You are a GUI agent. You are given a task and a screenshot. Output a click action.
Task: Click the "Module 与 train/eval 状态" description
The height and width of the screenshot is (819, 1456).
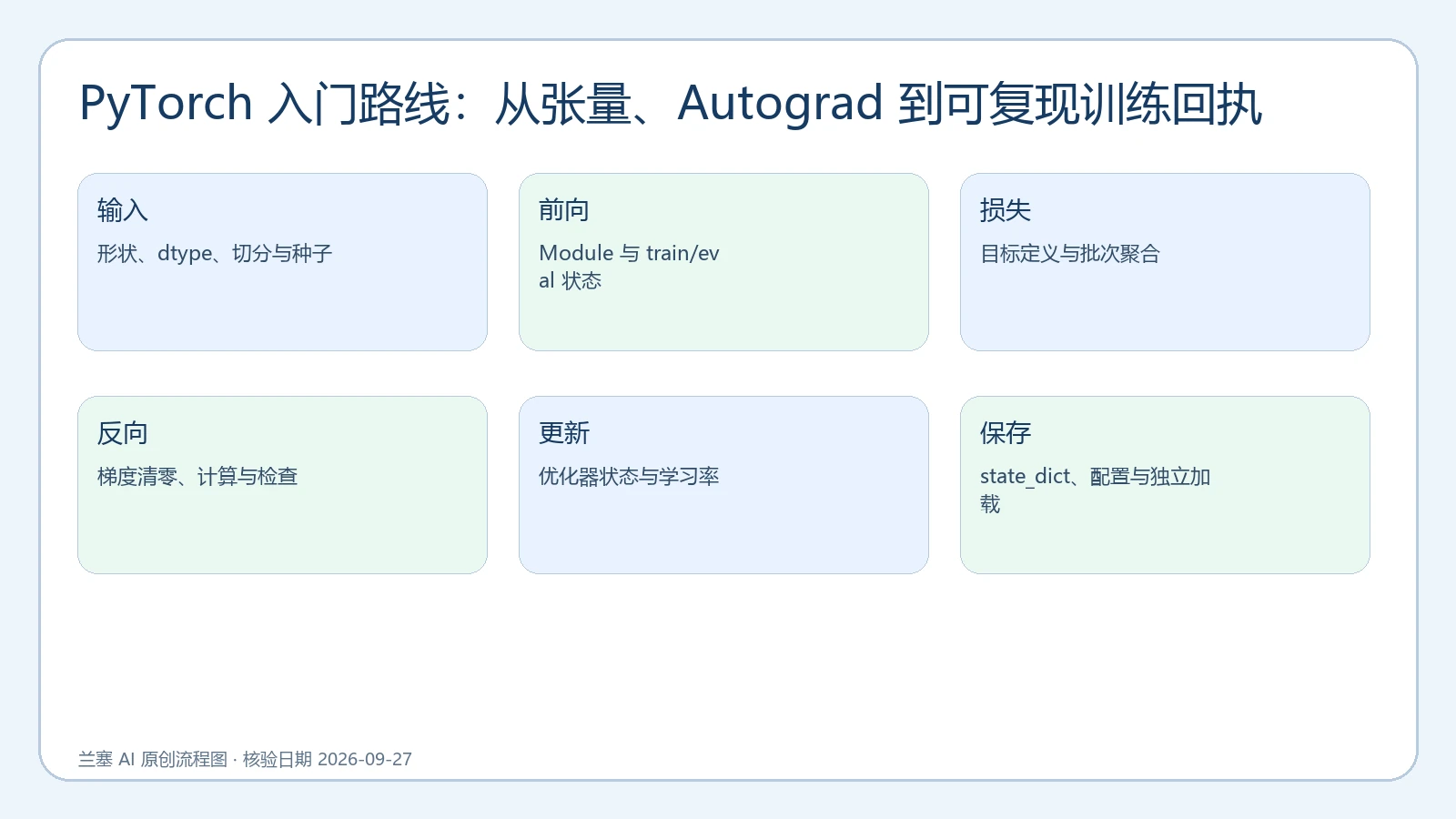629,267
